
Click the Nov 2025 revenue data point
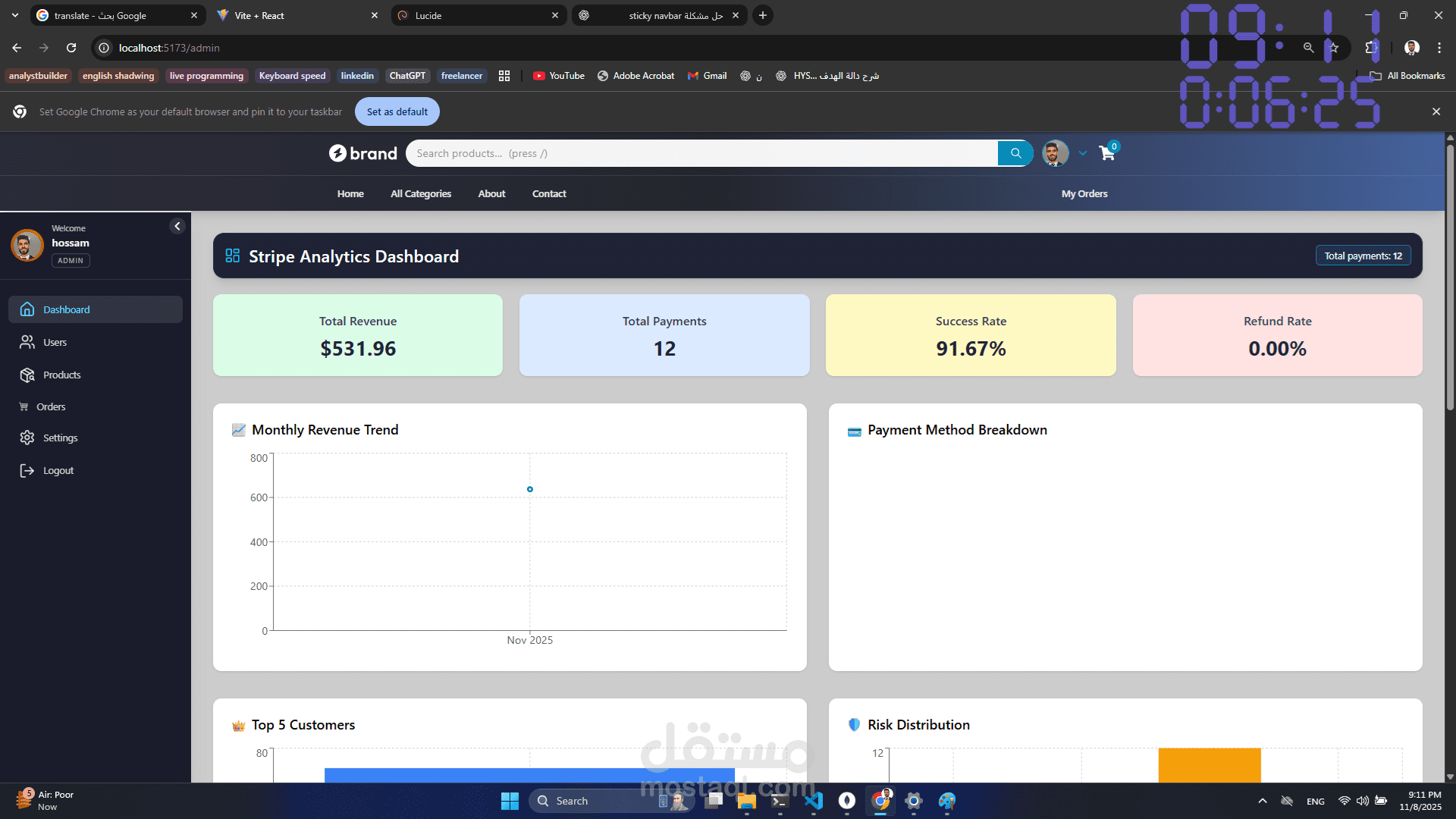point(530,489)
